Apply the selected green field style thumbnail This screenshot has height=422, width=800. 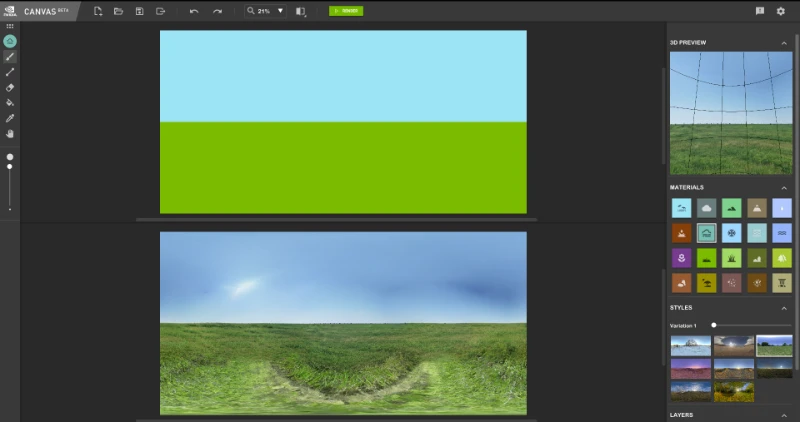tap(774, 346)
